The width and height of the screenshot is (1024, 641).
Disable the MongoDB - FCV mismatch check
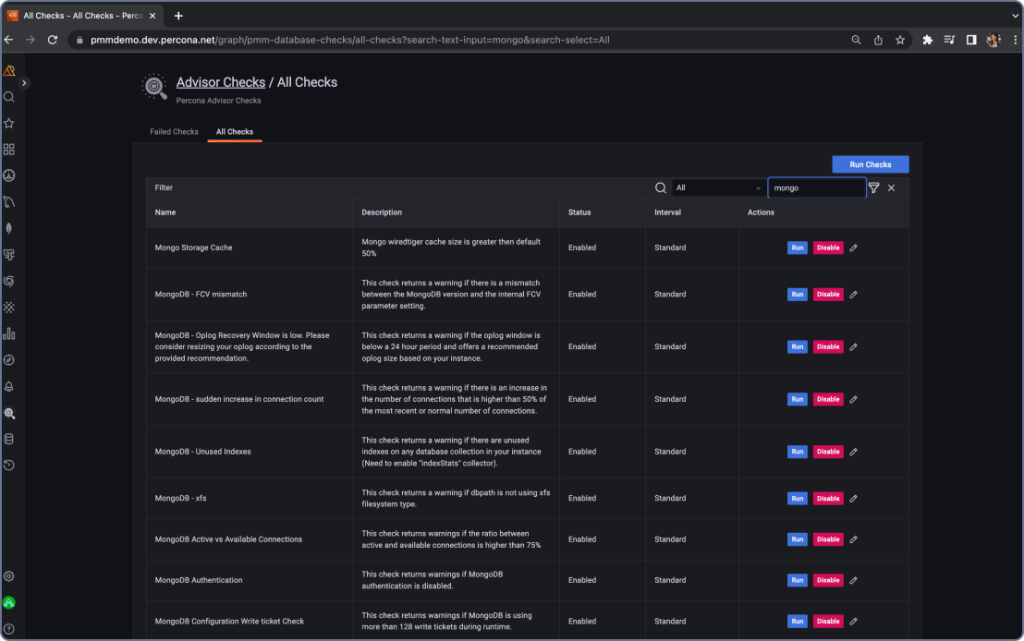(827, 294)
